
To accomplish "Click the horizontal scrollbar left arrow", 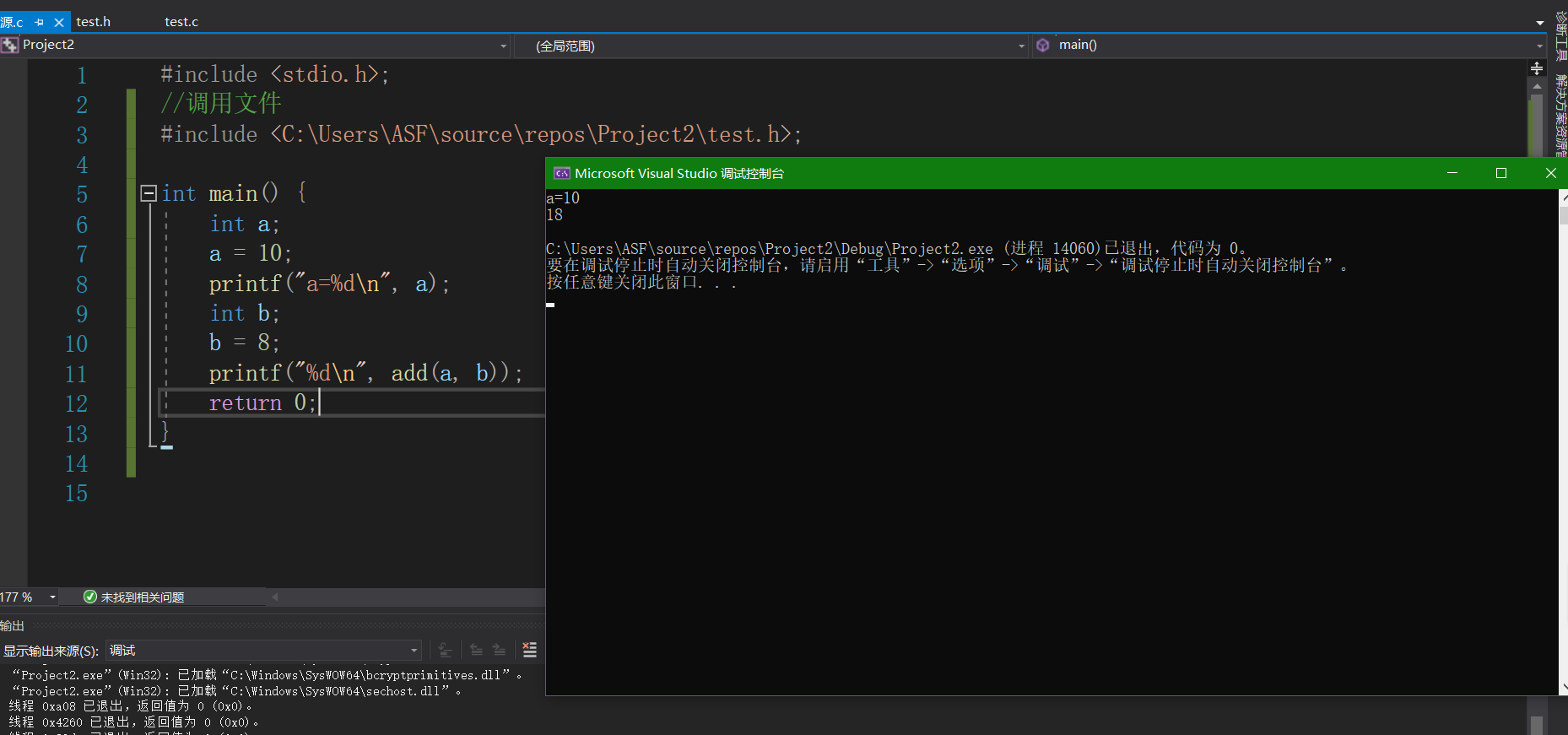I will pos(274,597).
